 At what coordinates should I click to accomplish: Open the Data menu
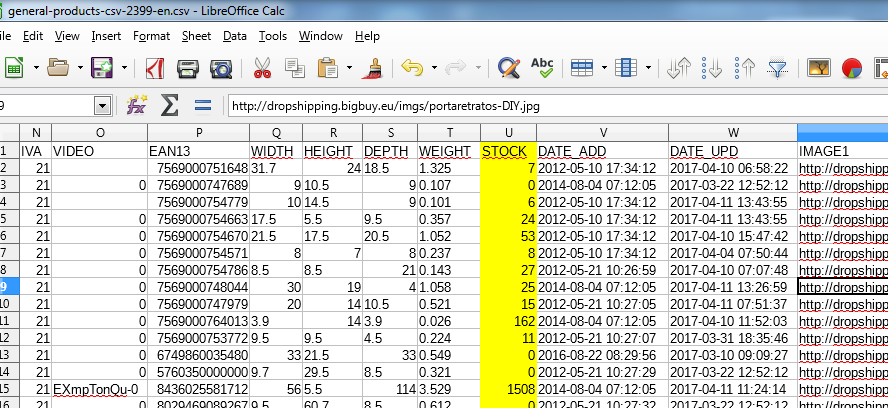(x=234, y=36)
